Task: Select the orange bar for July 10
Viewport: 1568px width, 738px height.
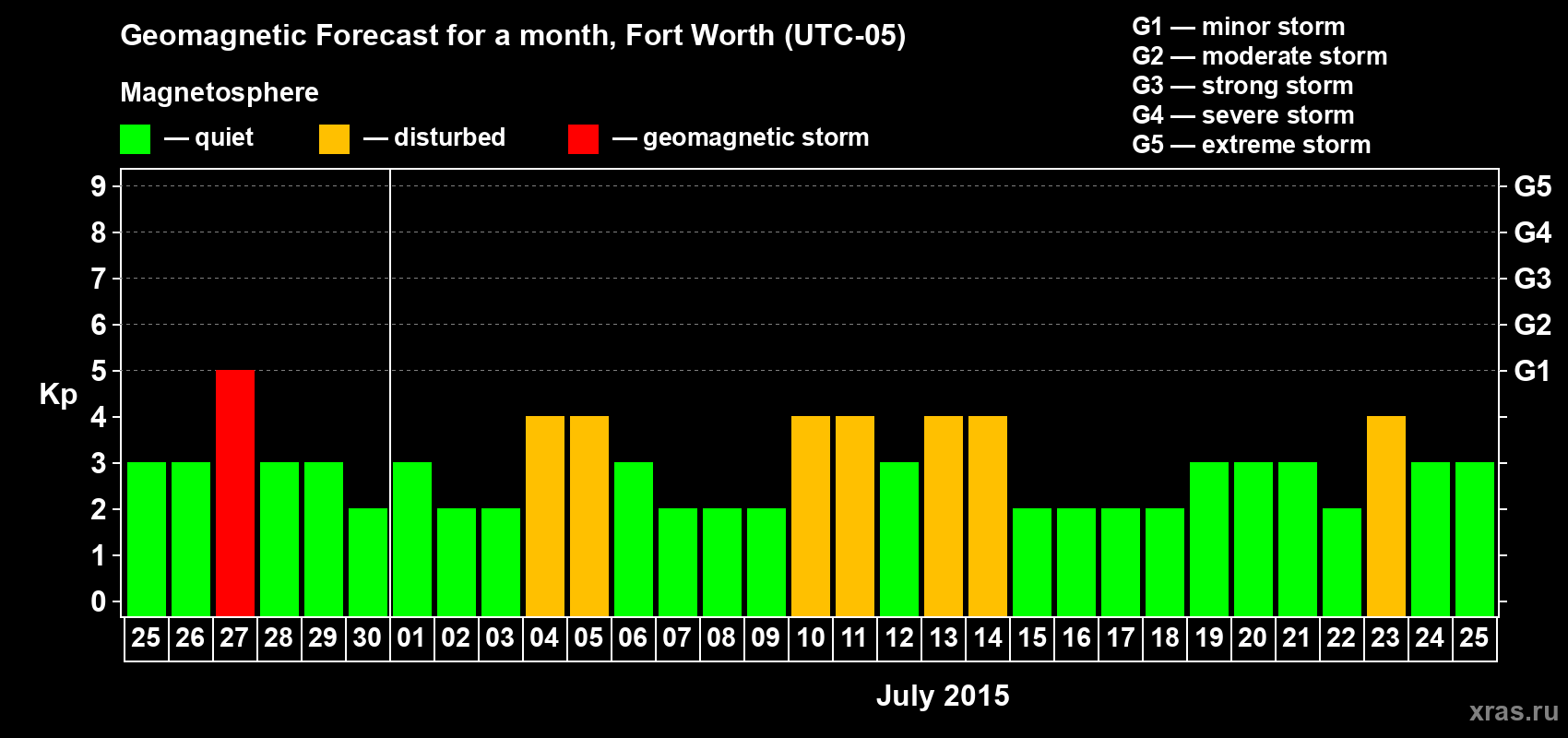Action: click(x=811, y=517)
